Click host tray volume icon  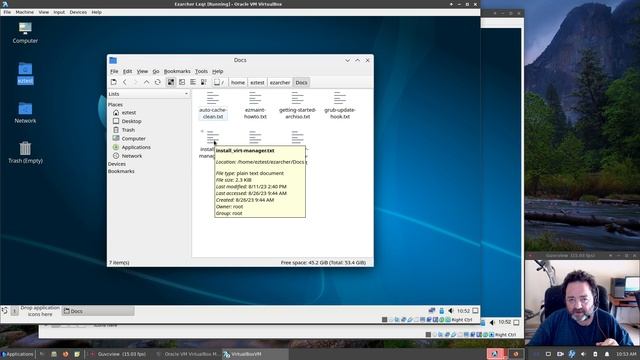click(x=583, y=354)
